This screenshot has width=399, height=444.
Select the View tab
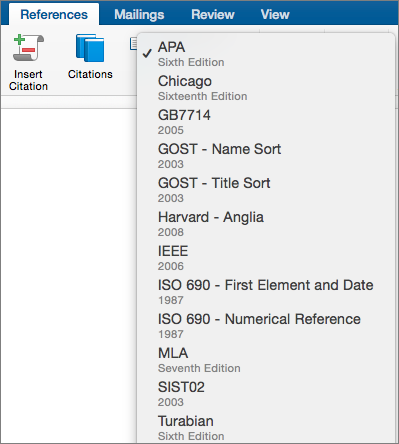click(x=275, y=15)
